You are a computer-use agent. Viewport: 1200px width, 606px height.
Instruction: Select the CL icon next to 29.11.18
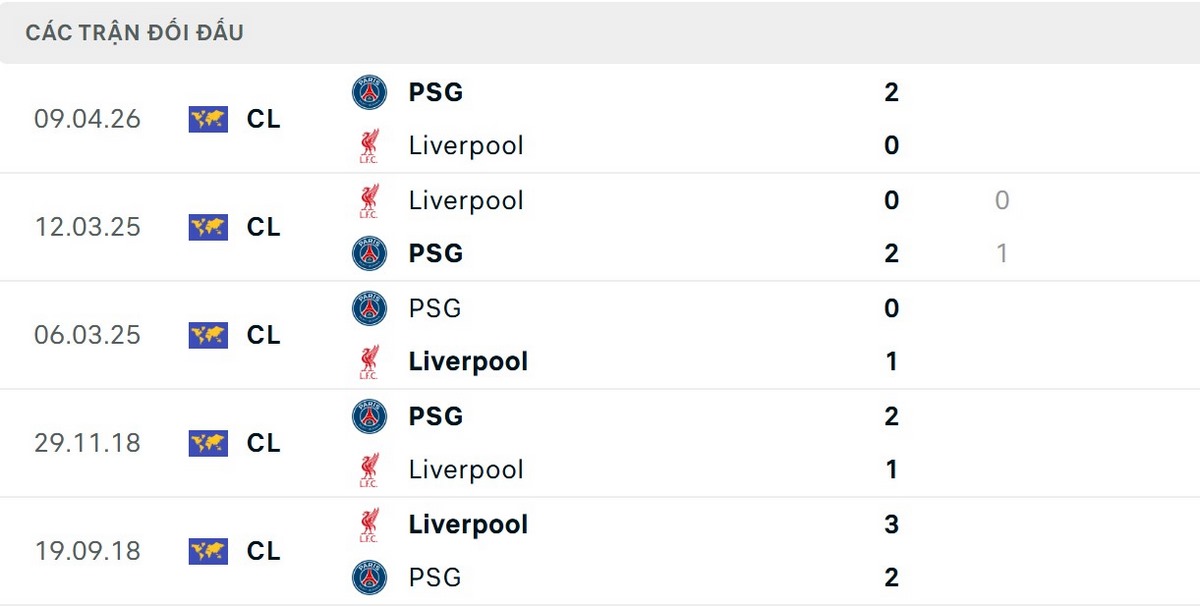(207, 443)
